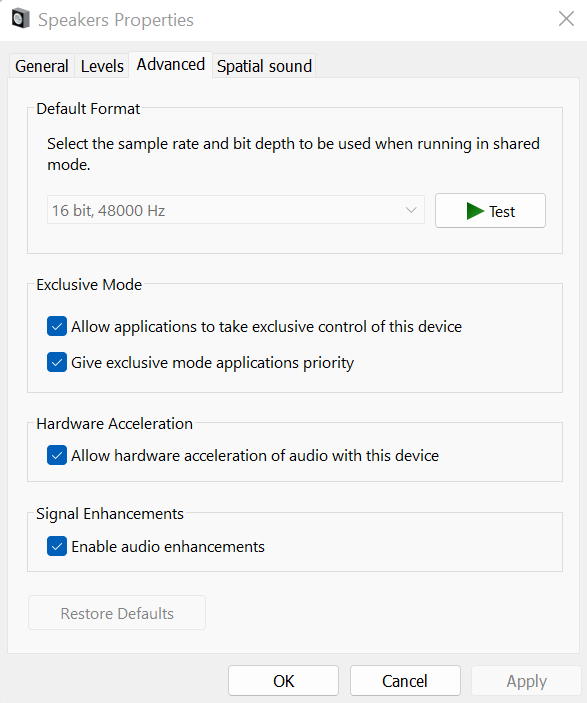Screen dimensions: 587x703
Task: Open the Levels tab
Action: tap(102, 66)
